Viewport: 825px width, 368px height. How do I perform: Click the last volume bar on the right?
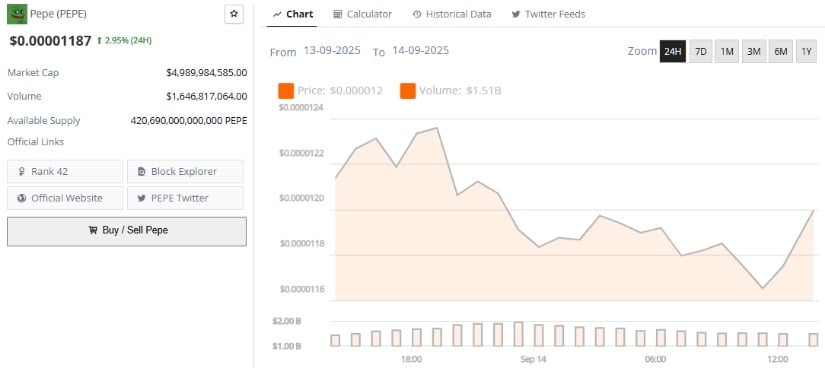[x=813, y=340]
